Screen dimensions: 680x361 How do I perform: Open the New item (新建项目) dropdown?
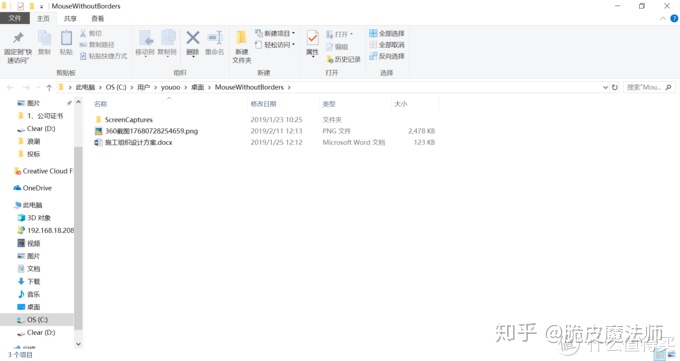(x=275, y=33)
